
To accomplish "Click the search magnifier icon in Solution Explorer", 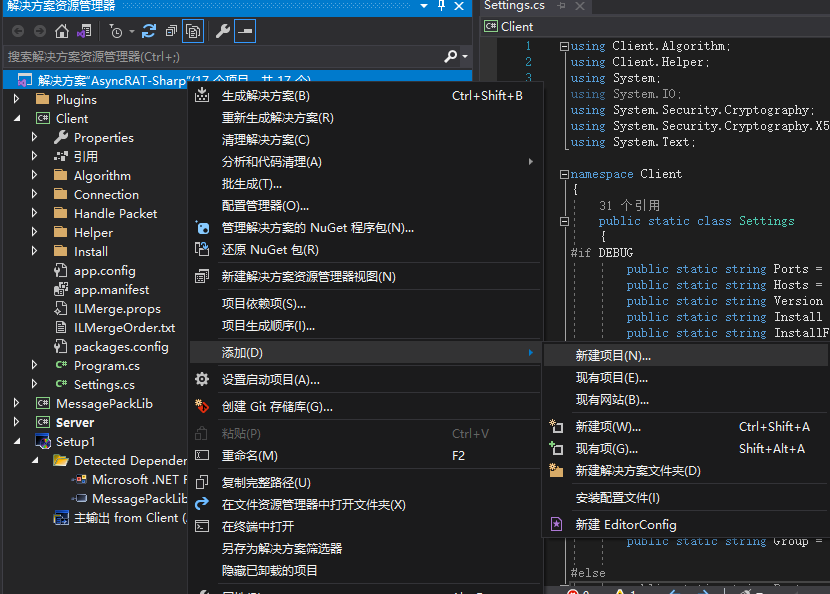I will tap(451, 56).
